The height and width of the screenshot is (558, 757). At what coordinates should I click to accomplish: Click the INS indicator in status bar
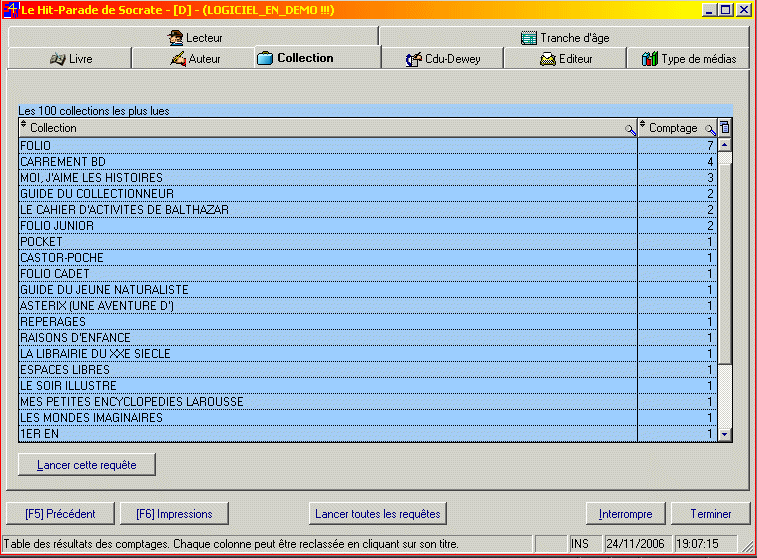coord(585,544)
